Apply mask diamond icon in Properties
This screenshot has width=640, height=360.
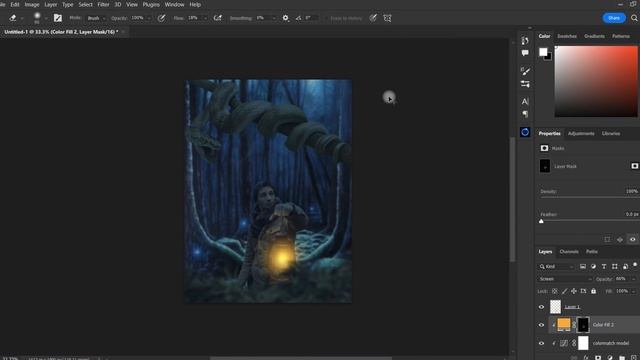[620, 240]
